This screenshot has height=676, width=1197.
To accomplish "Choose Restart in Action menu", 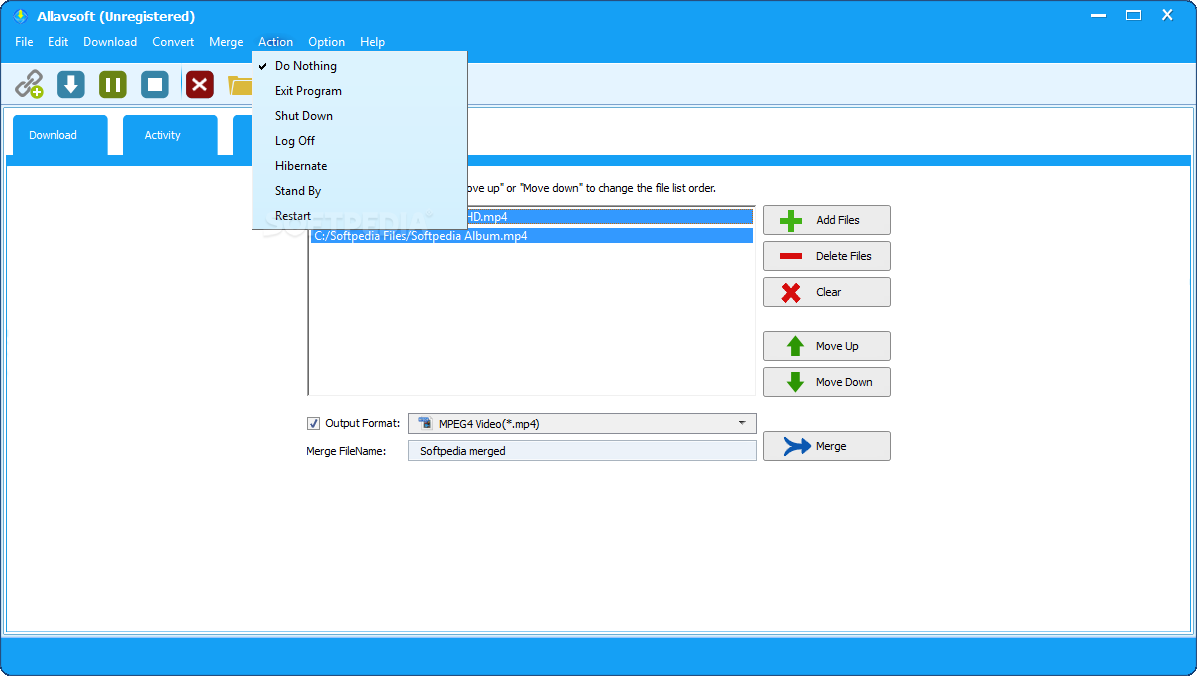I will click(x=360, y=216).
